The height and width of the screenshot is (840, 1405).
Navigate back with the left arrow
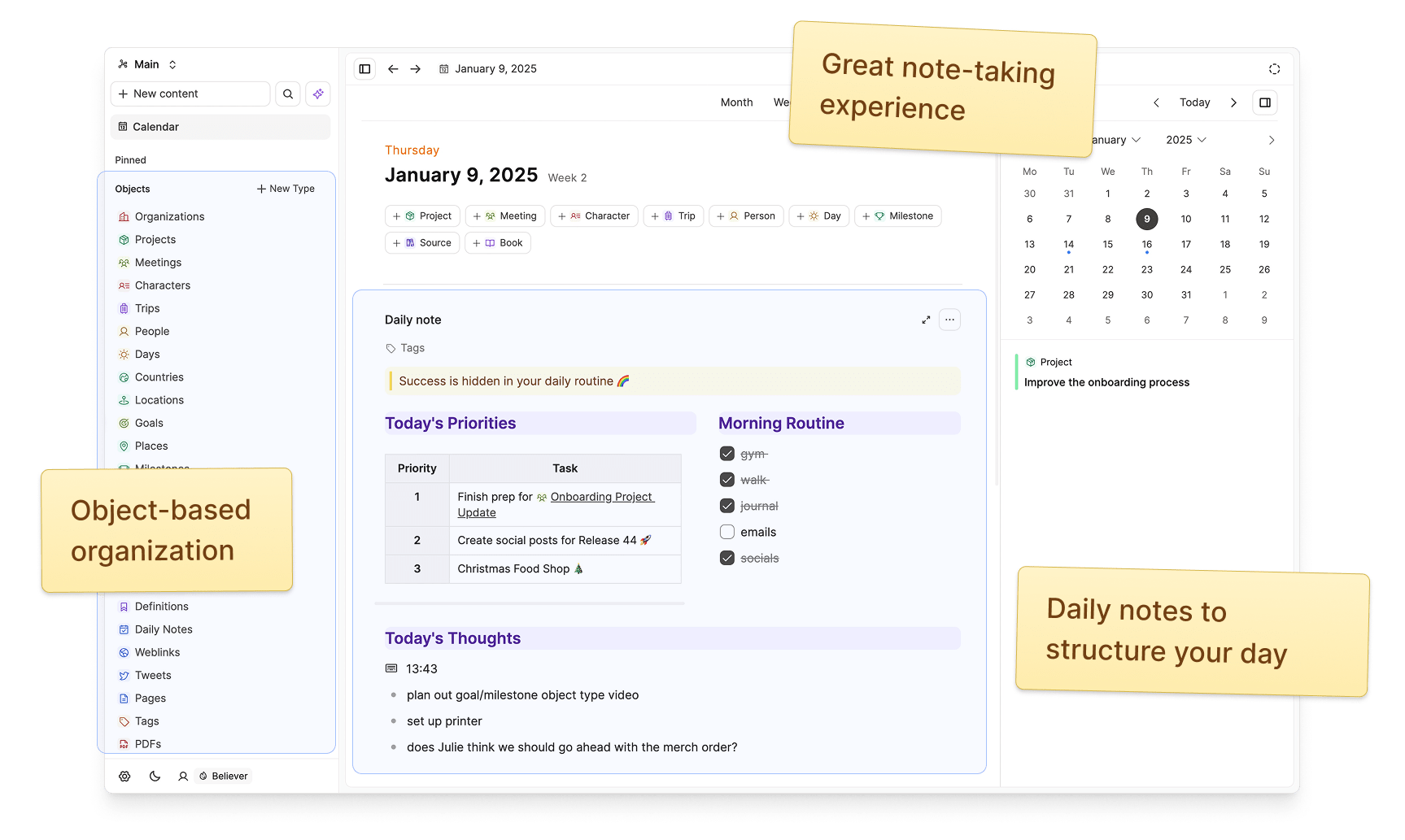[x=393, y=69]
